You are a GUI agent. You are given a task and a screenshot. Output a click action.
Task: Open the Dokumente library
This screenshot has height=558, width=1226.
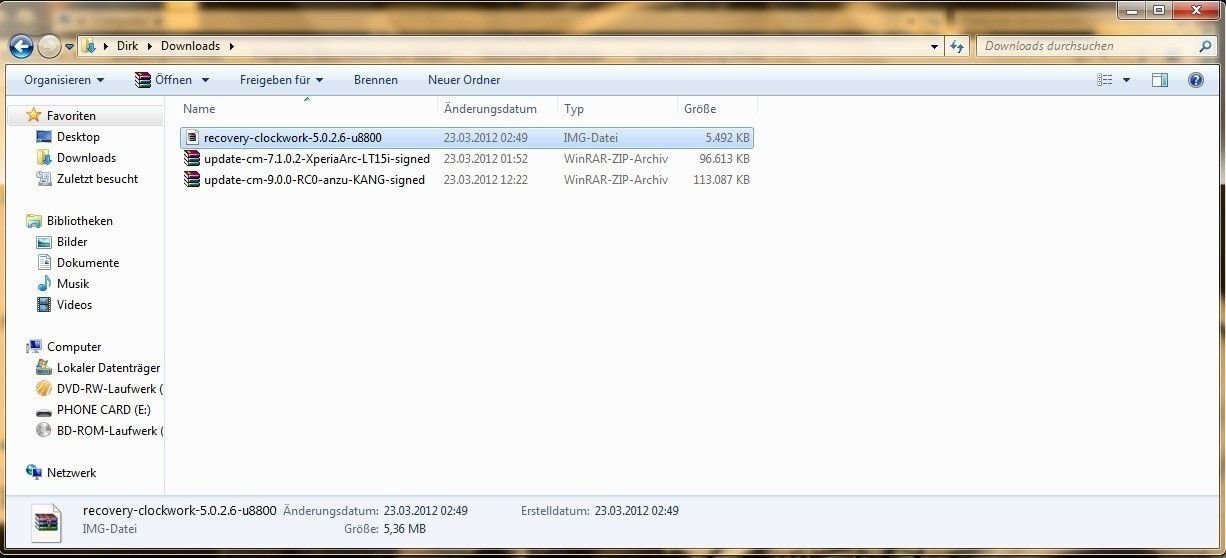[88, 263]
